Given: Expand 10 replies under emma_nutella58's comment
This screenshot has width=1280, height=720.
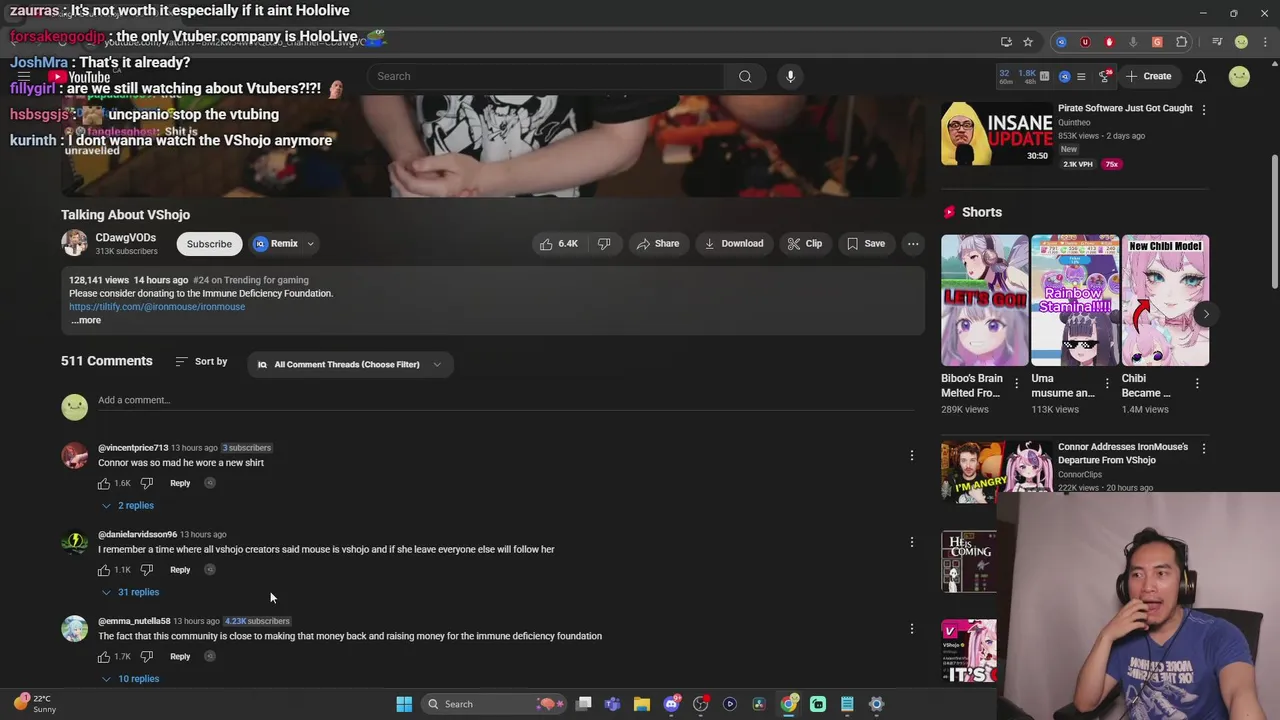Looking at the screenshot, I should click(130, 679).
